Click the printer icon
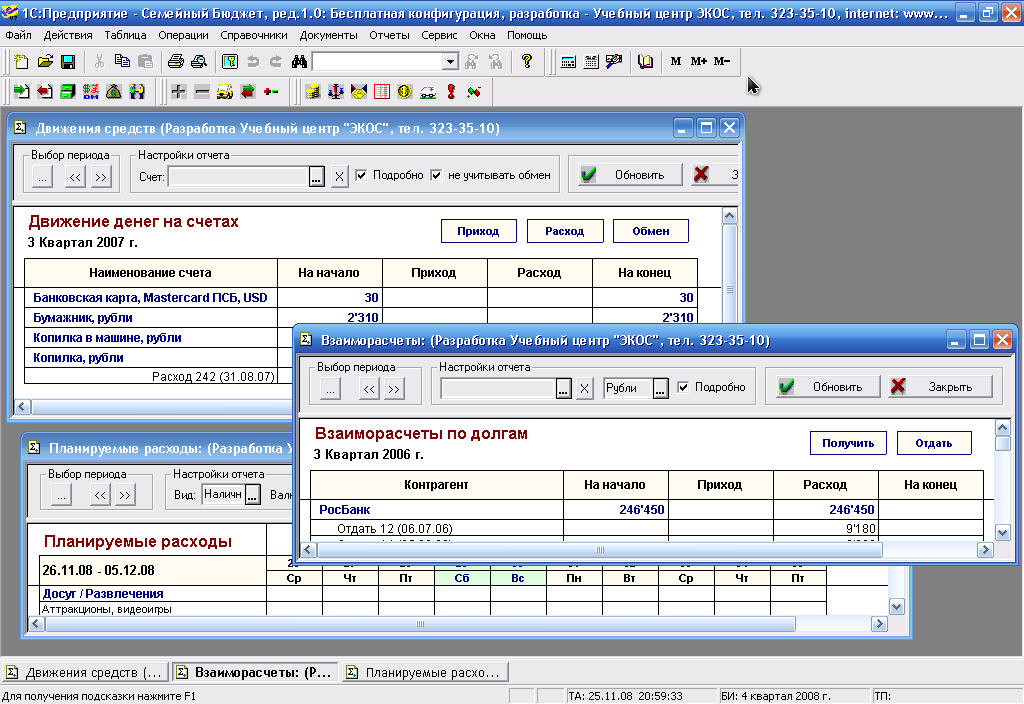The image size is (1024, 704). (x=176, y=61)
